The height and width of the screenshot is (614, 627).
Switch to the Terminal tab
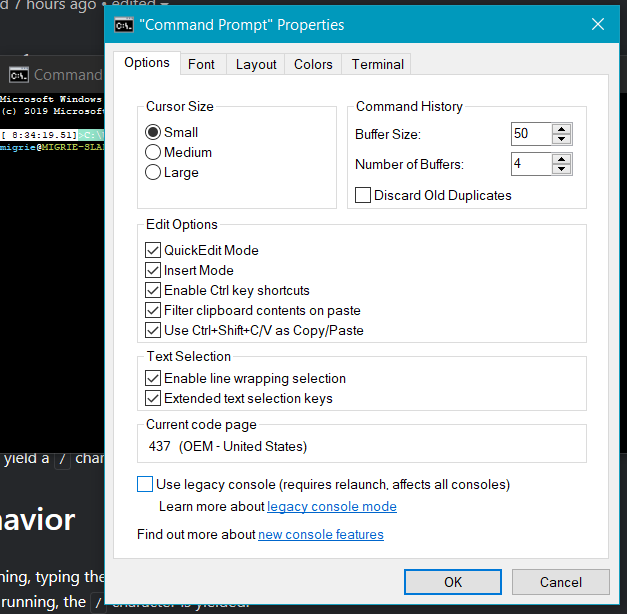[377, 64]
